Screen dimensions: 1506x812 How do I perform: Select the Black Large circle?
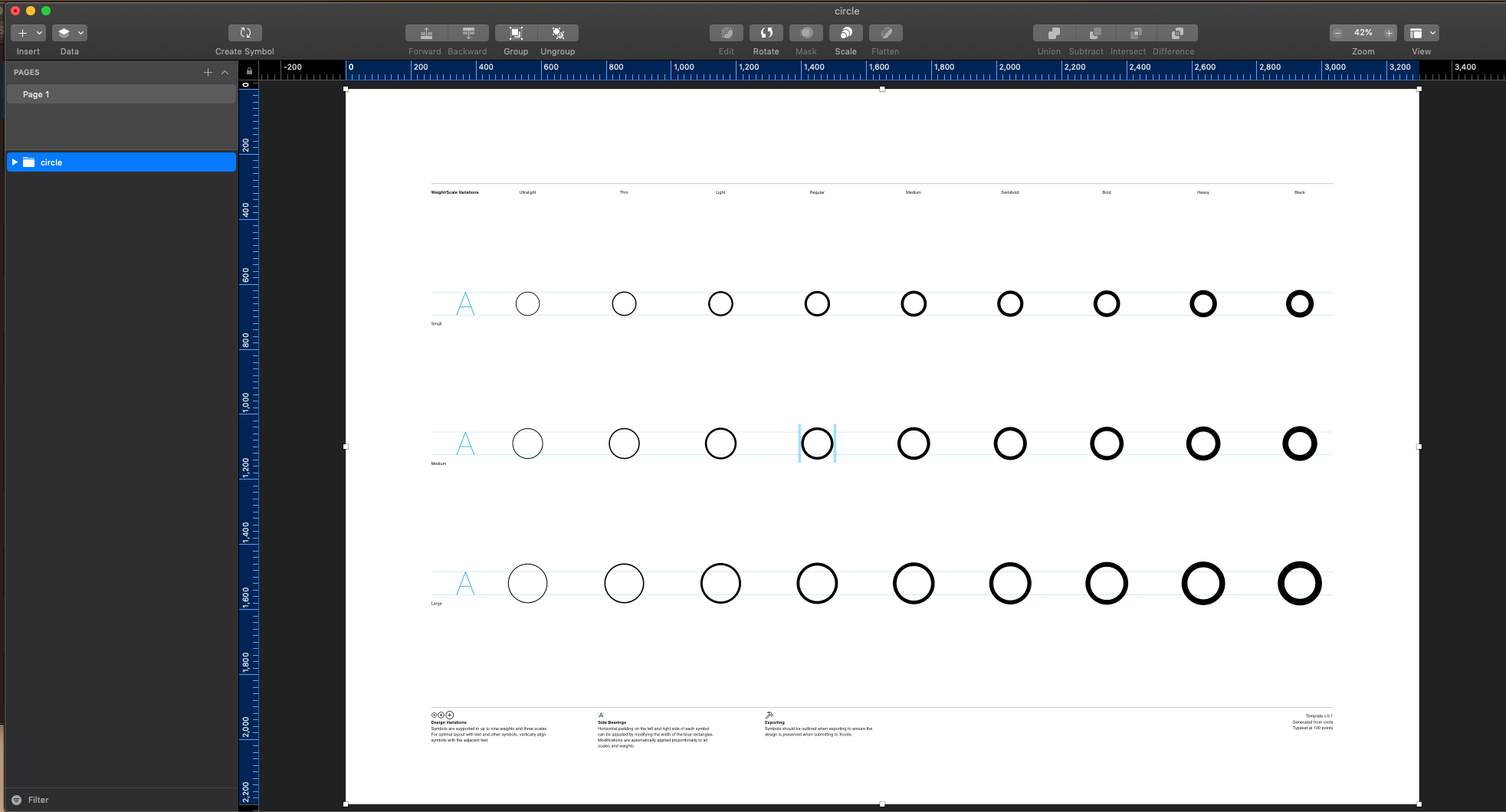coord(1300,584)
